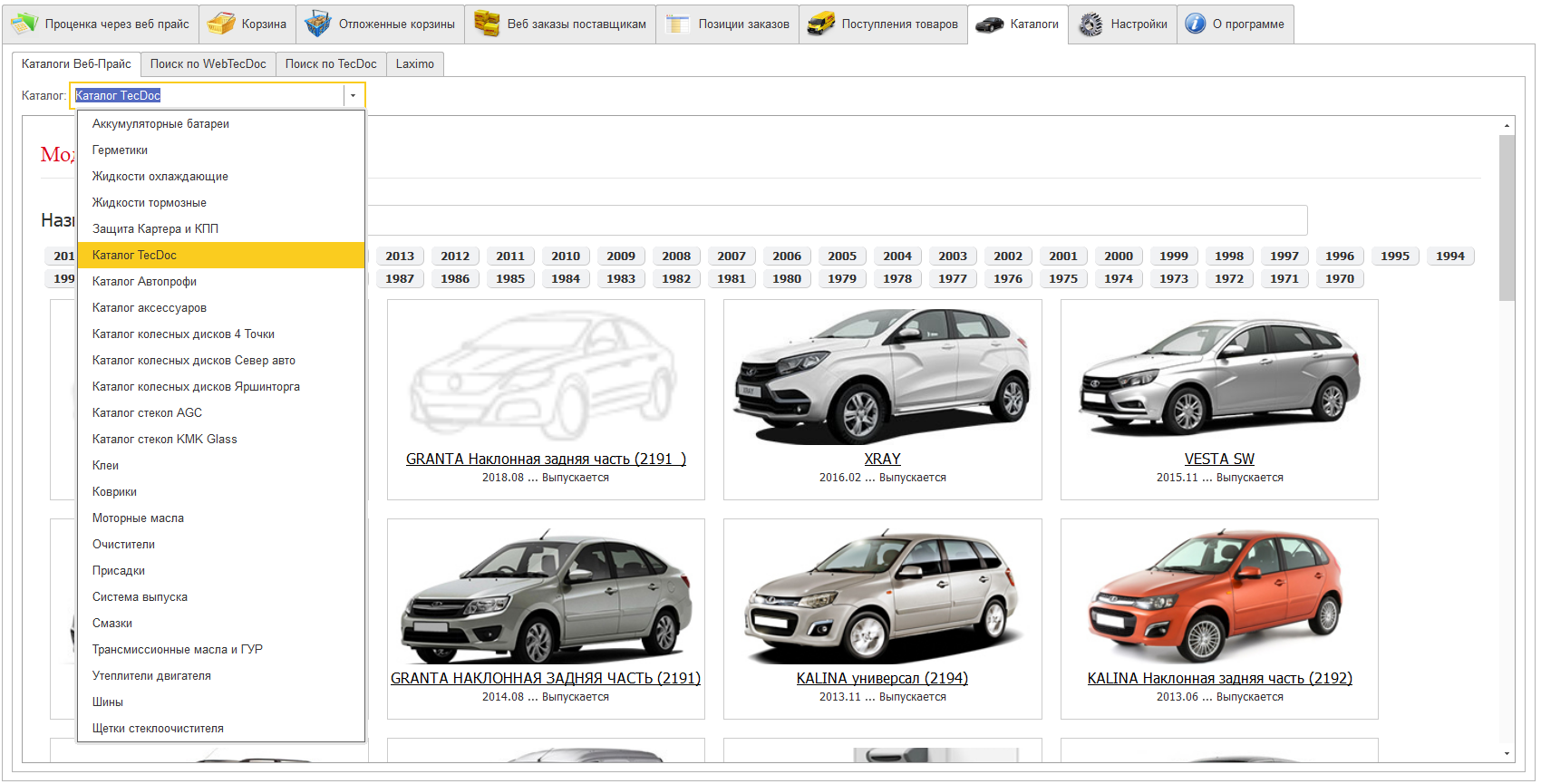The width and height of the screenshot is (1541, 784).
Task: Open the Настройки tab
Action: coord(1122,24)
